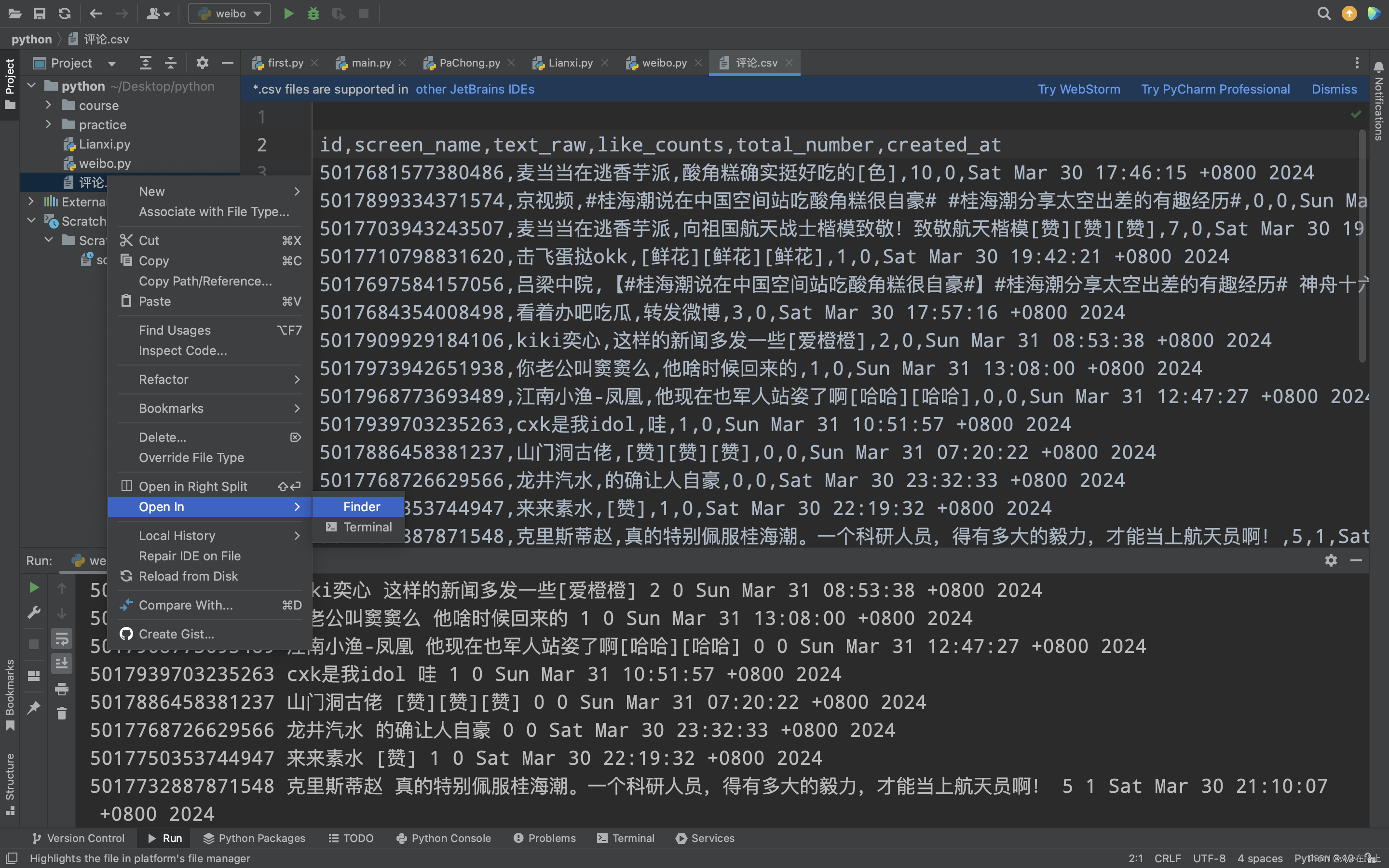The width and height of the screenshot is (1389, 868).
Task: Open Problems tool window
Action: [544, 838]
